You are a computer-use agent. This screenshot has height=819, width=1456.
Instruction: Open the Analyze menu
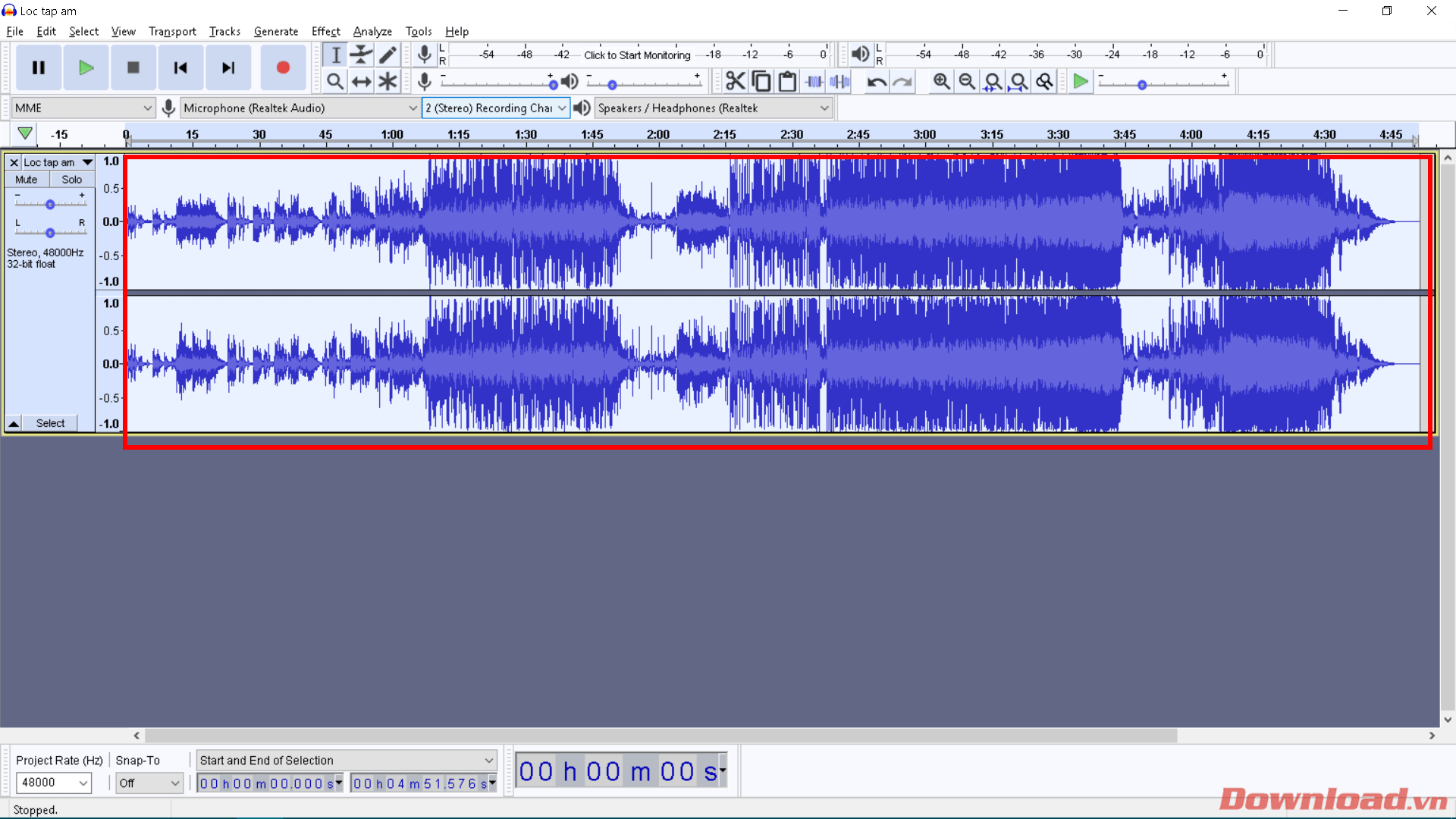(372, 31)
